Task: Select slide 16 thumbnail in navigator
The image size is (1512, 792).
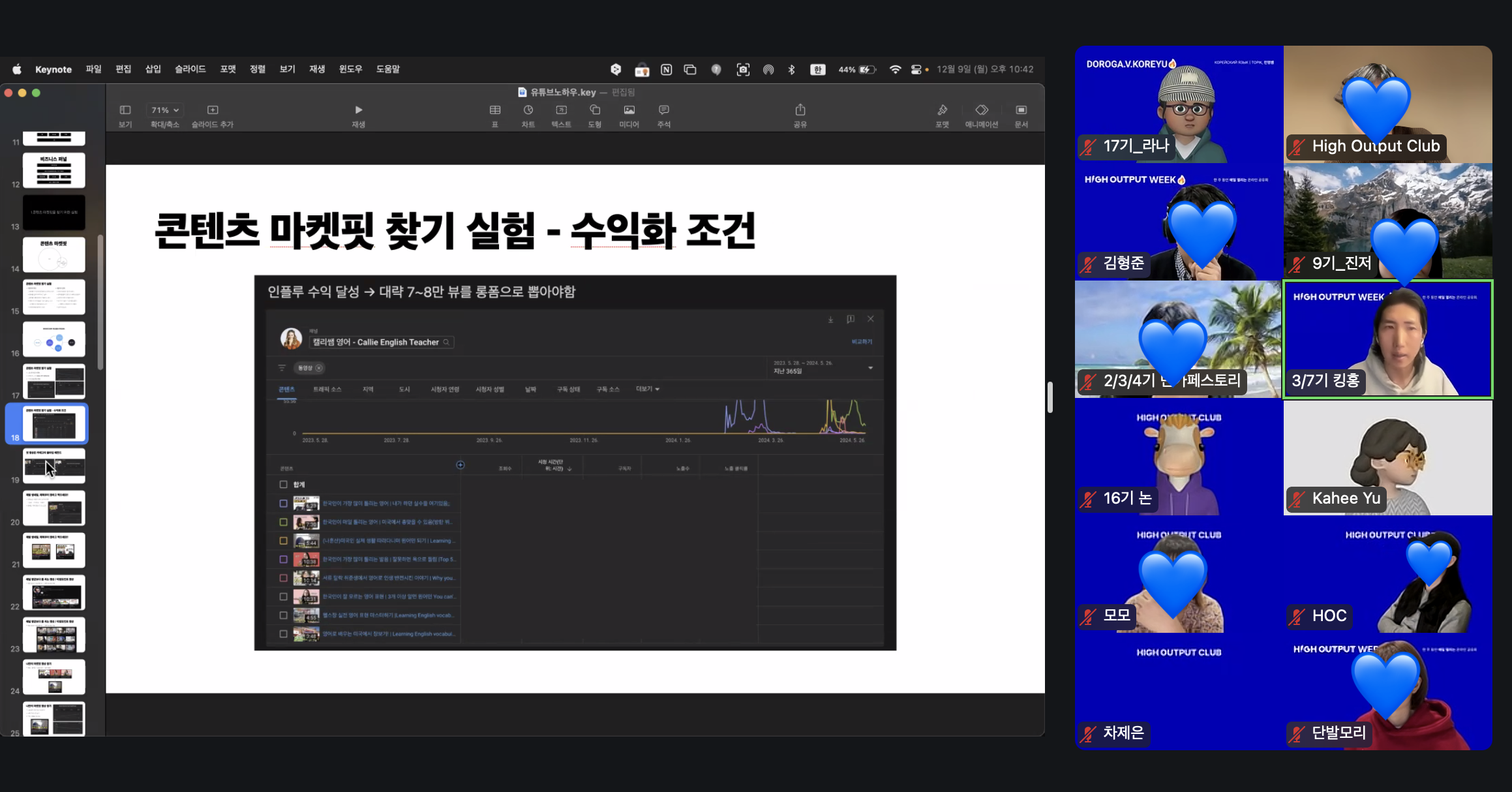Action: pyautogui.click(x=54, y=339)
